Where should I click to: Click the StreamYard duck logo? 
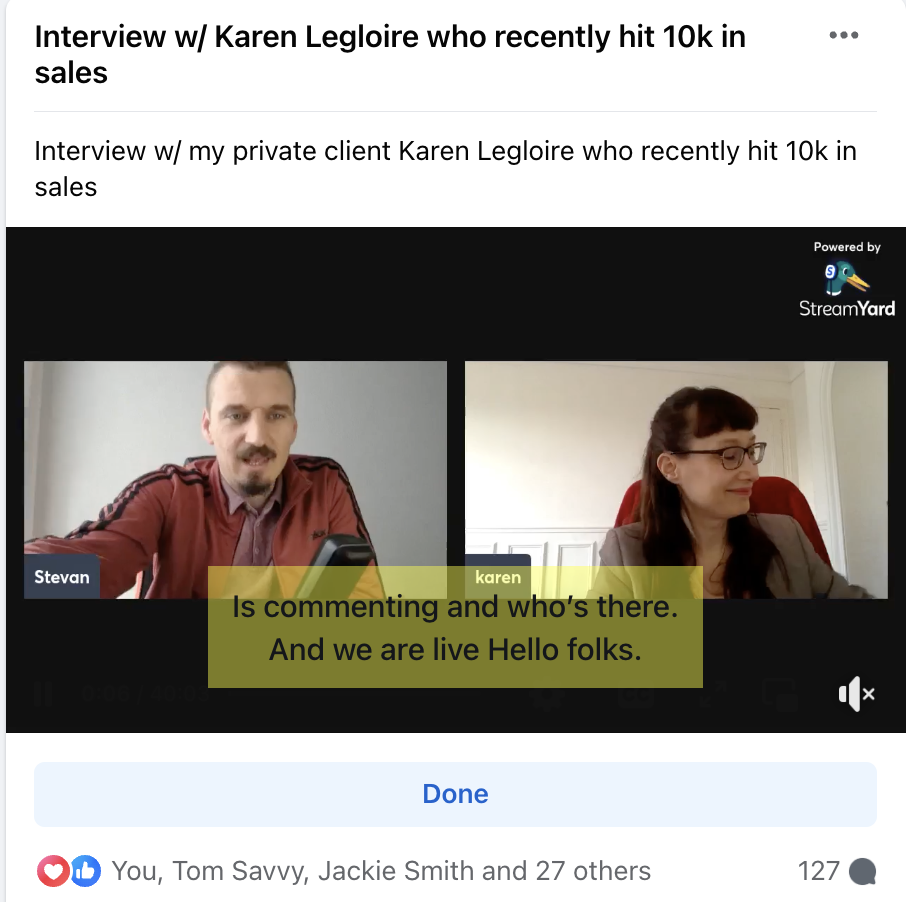coord(846,278)
